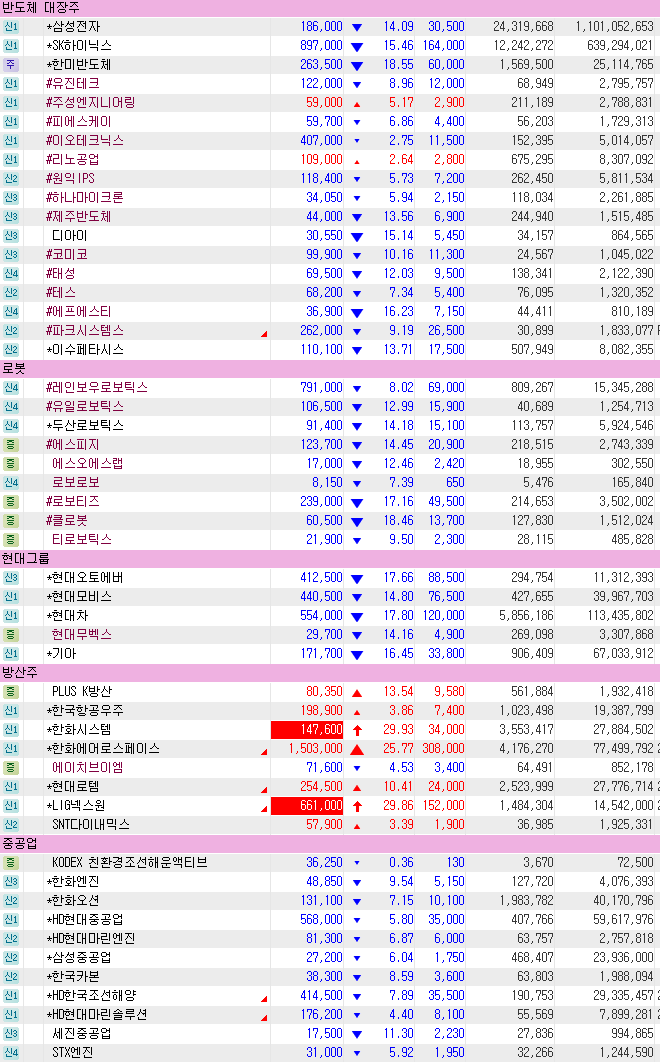Viewport: 660px width, 1062px height.
Task: Click the blue down triangle in 현대차 row
Action: [x=357, y=617]
